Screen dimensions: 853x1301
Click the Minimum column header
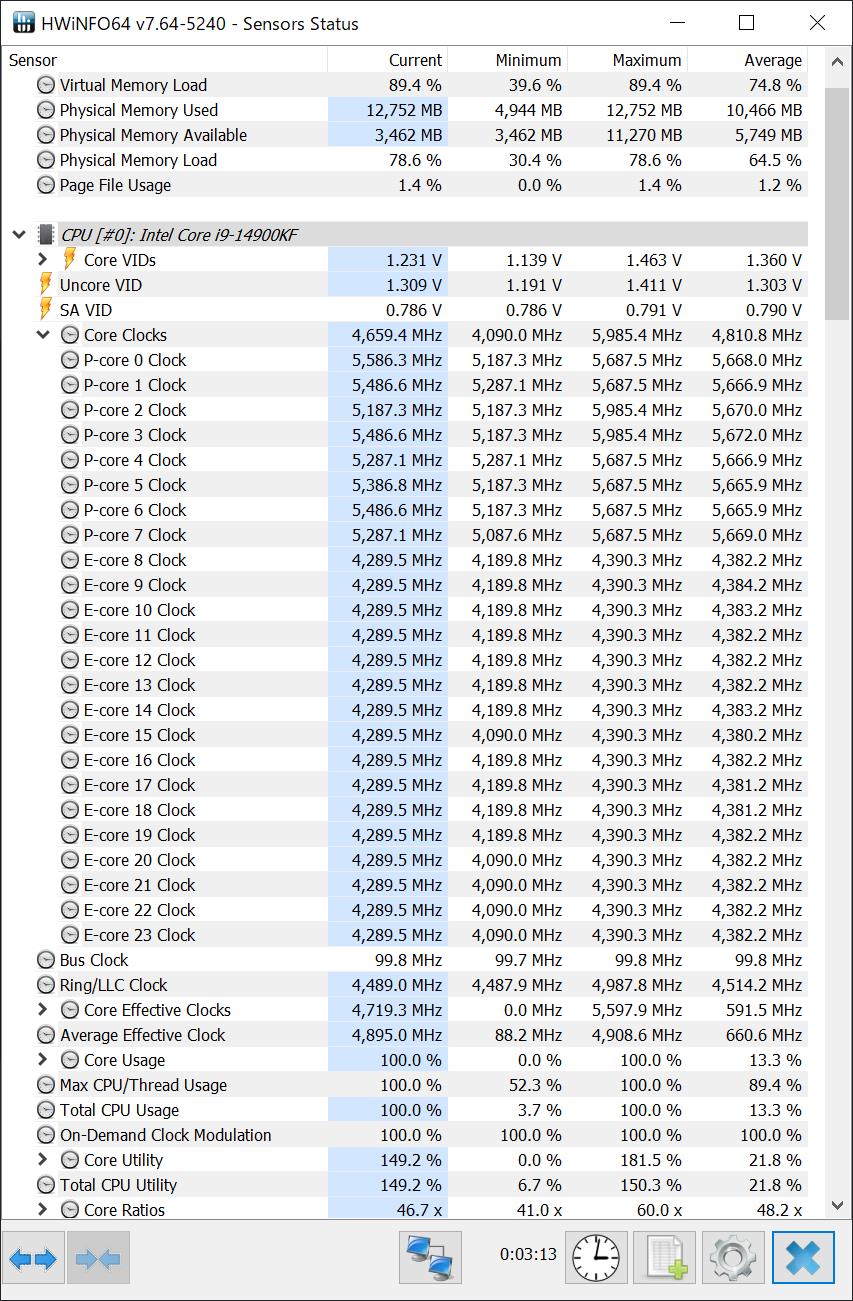[x=508, y=60]
